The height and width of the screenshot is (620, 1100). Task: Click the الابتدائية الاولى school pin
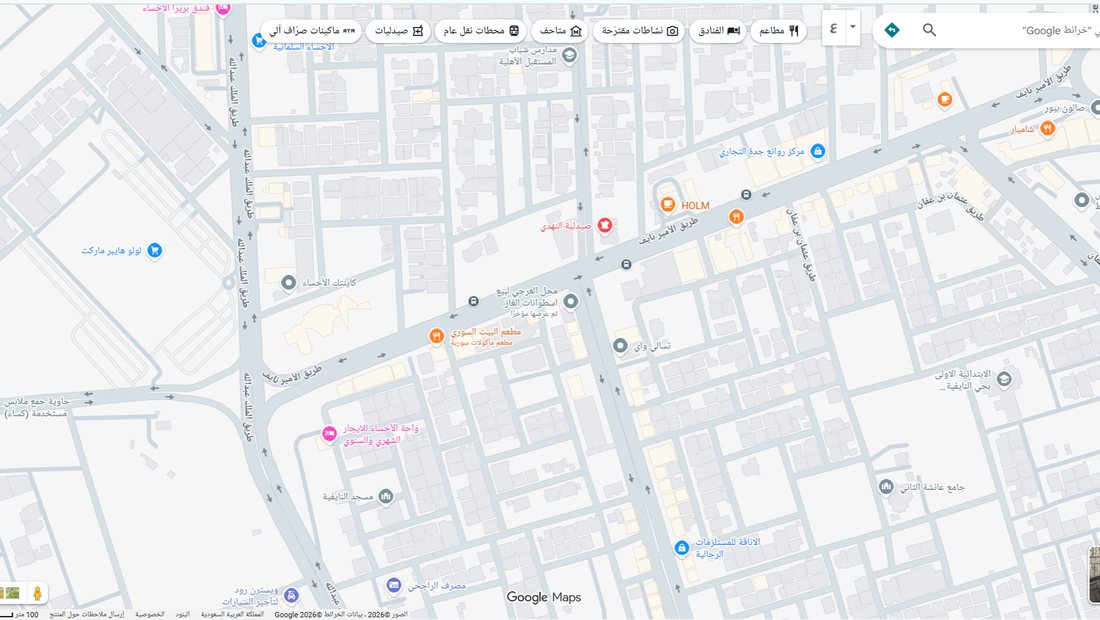pos(1004,379)
